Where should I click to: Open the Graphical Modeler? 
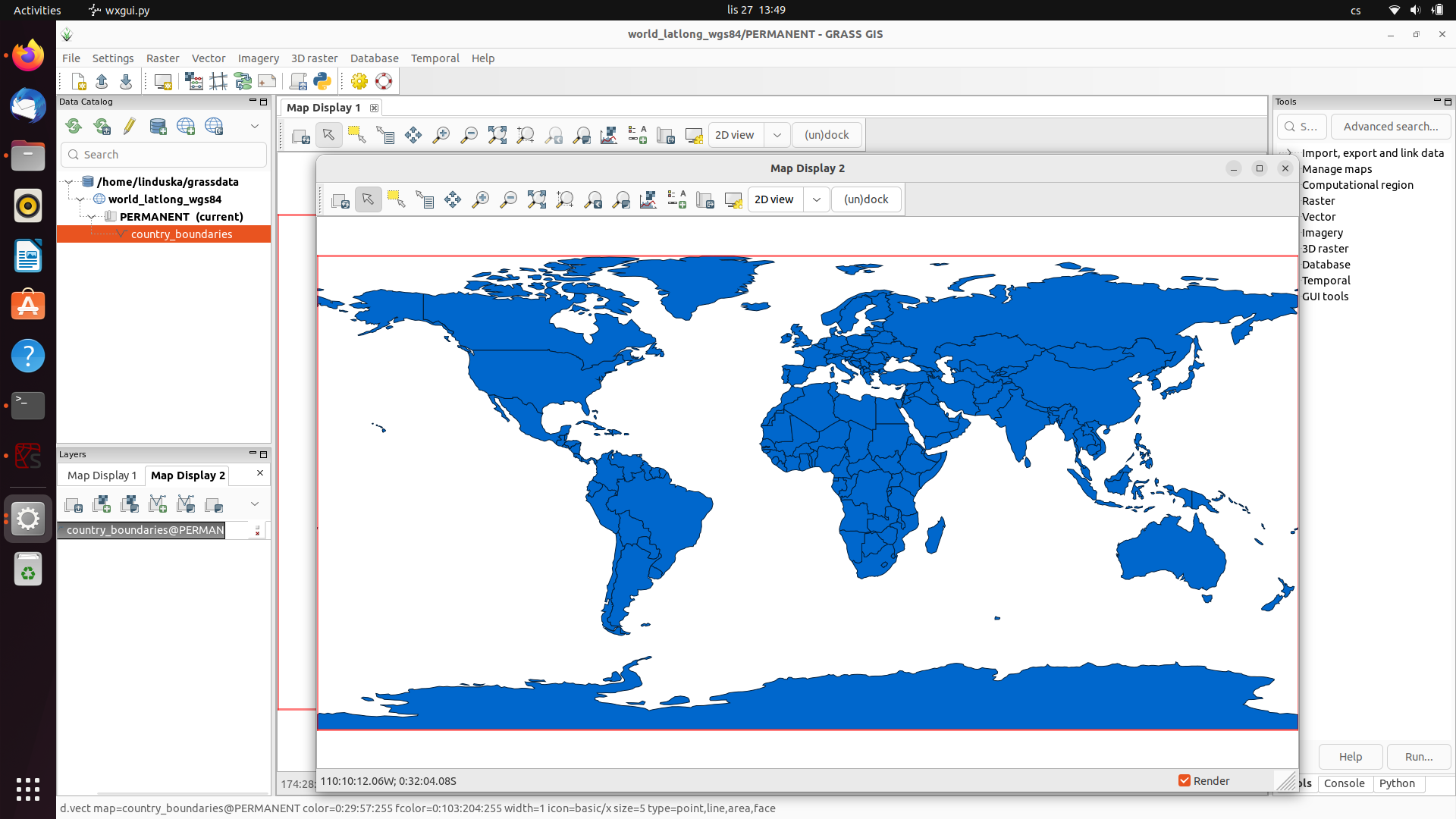(x=242, y=81)
